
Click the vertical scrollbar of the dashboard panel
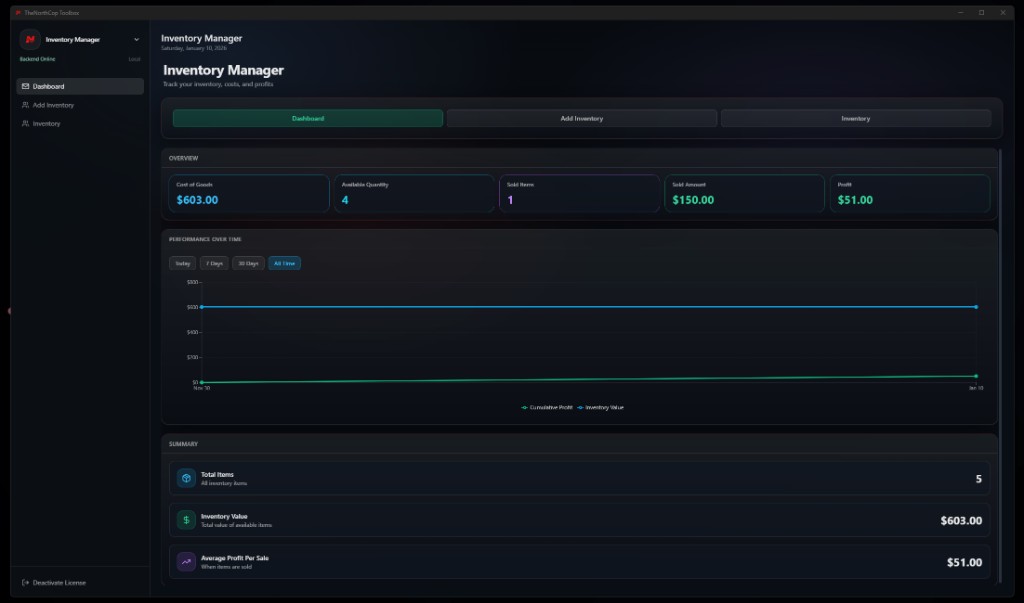click(1000, 366)
